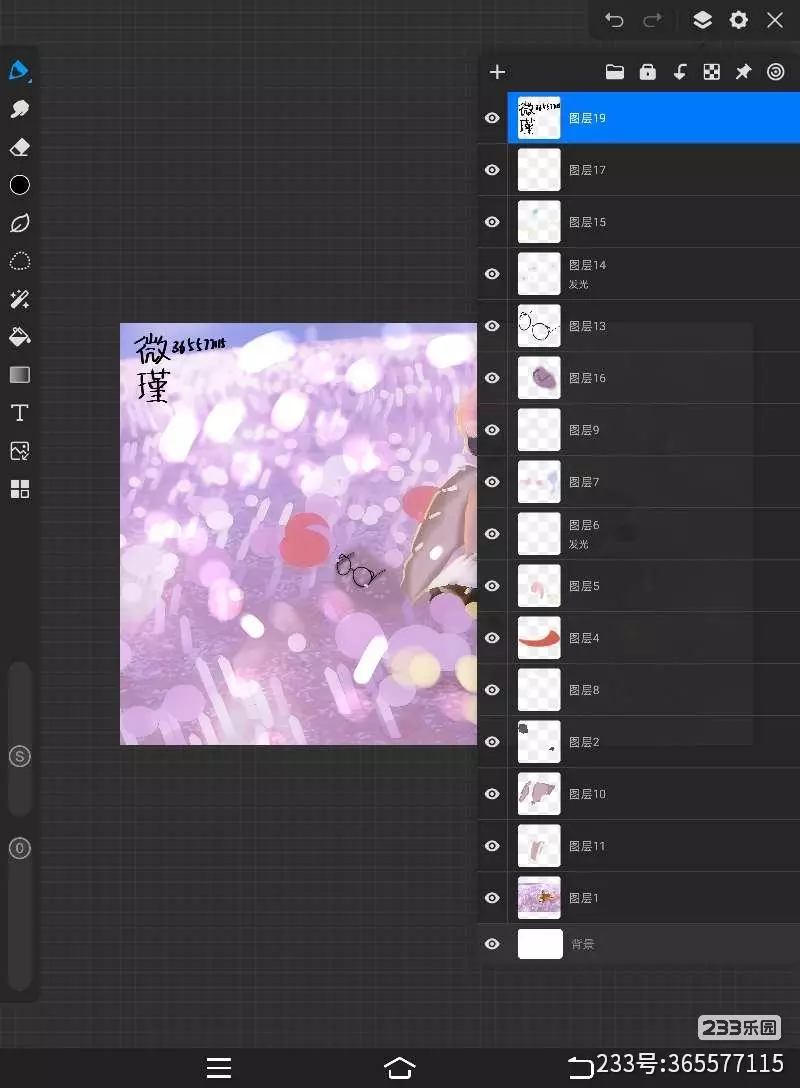Hide the 背景 background layer
The width and height of the screenshot is (800, 1088).
(492, 944)
